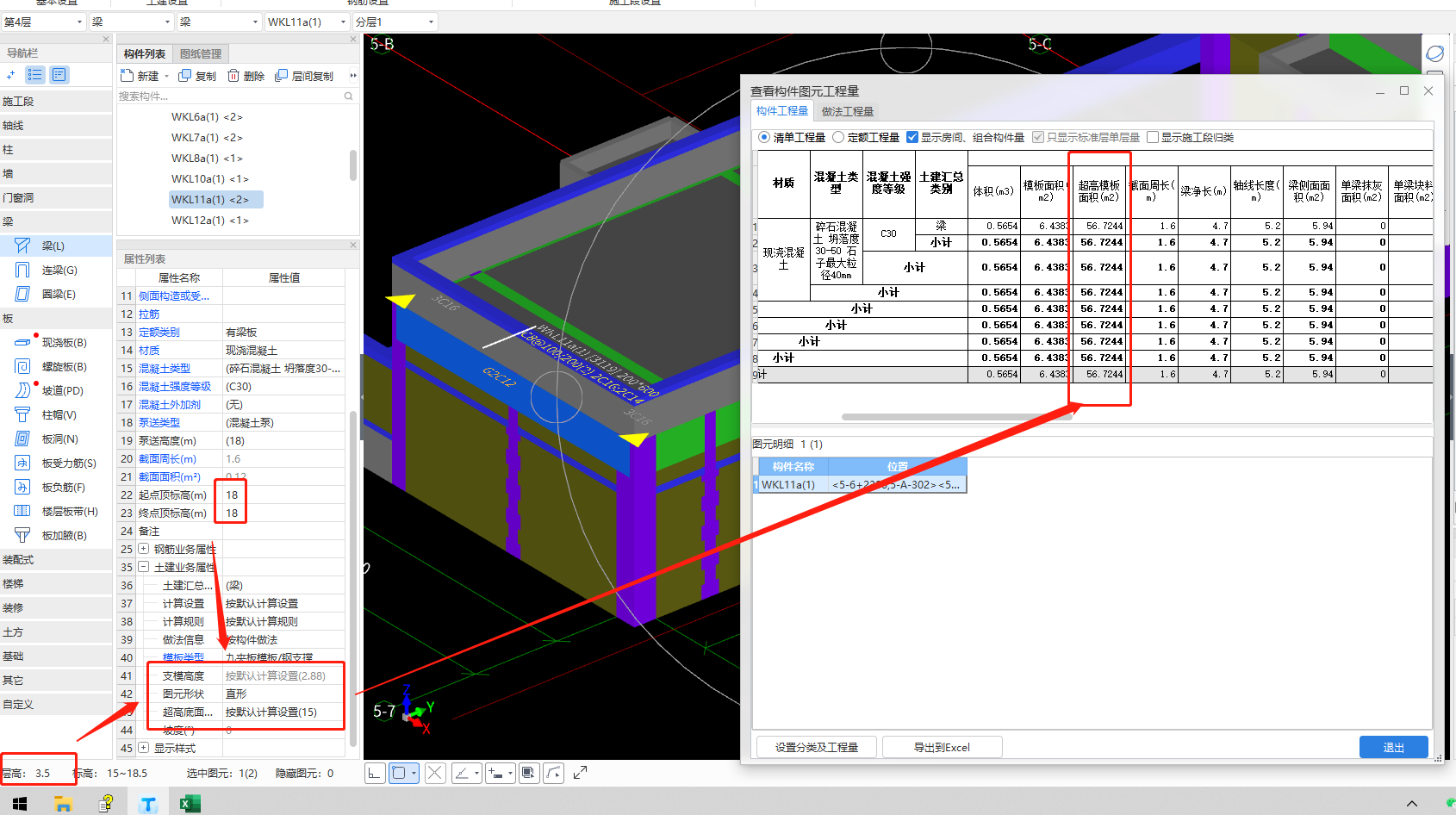Image resolution: width=1456 pixels, height=815 pixels.
Task: Open the Windows Start menu
Action: click(x=20, y=804)
